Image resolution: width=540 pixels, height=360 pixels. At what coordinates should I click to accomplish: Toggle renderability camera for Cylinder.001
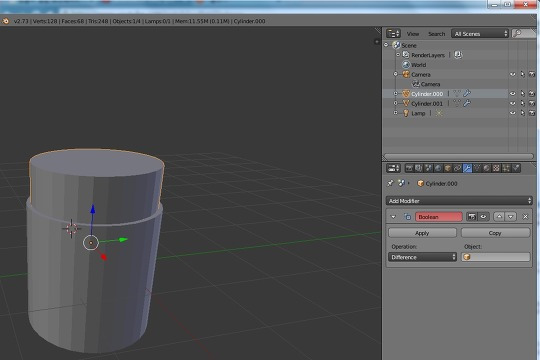coord(532,103)
